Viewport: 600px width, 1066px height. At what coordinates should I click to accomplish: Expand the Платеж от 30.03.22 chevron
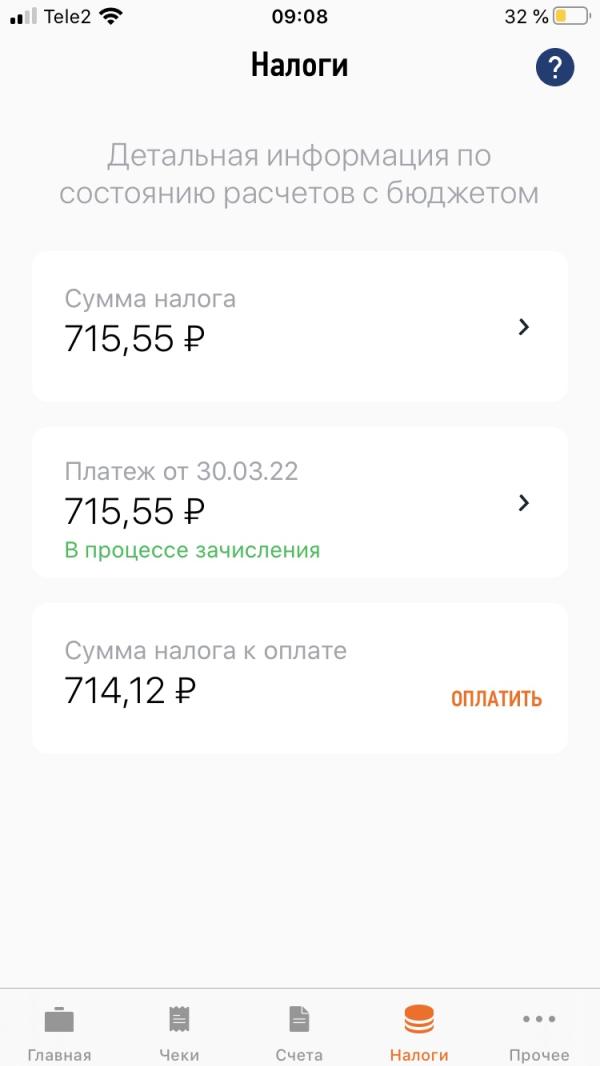click(523, 503)
